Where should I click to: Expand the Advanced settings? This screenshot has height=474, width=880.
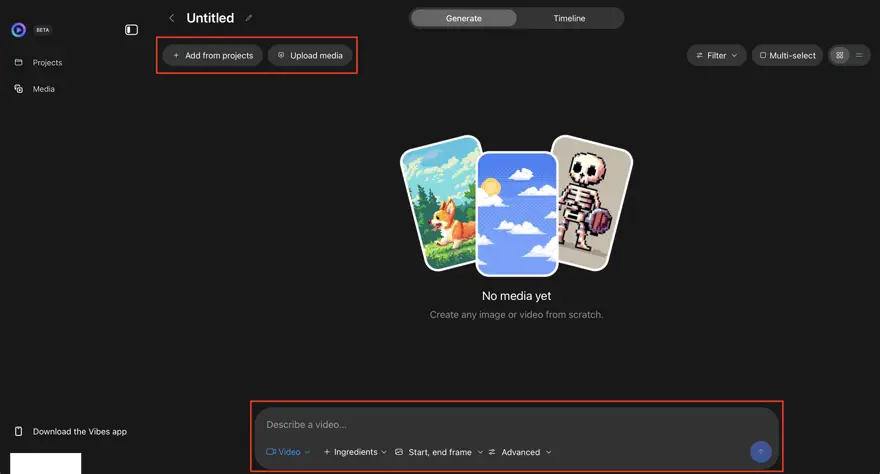(520, 452)
